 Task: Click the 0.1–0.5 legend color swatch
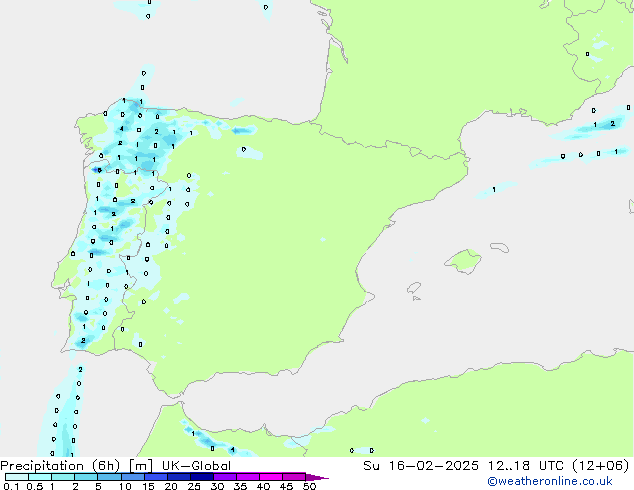point(17,477)
